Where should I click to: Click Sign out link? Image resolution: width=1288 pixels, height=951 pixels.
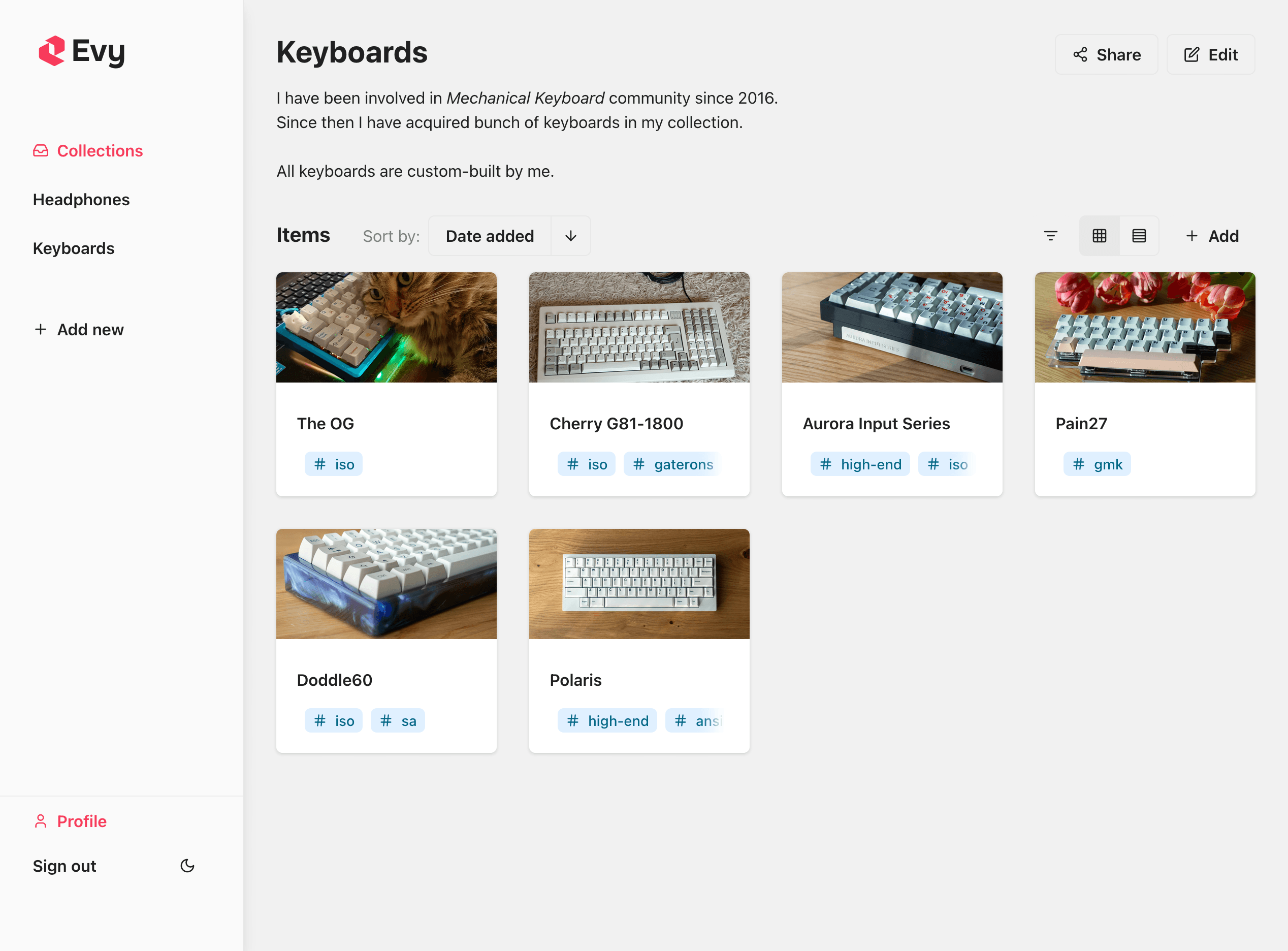tap(64, 865)
